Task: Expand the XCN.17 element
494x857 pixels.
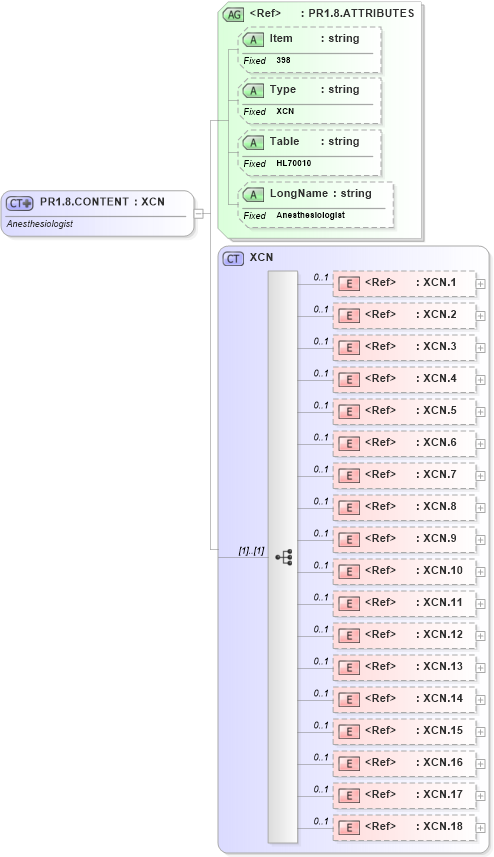Action: tap(480, 796)
